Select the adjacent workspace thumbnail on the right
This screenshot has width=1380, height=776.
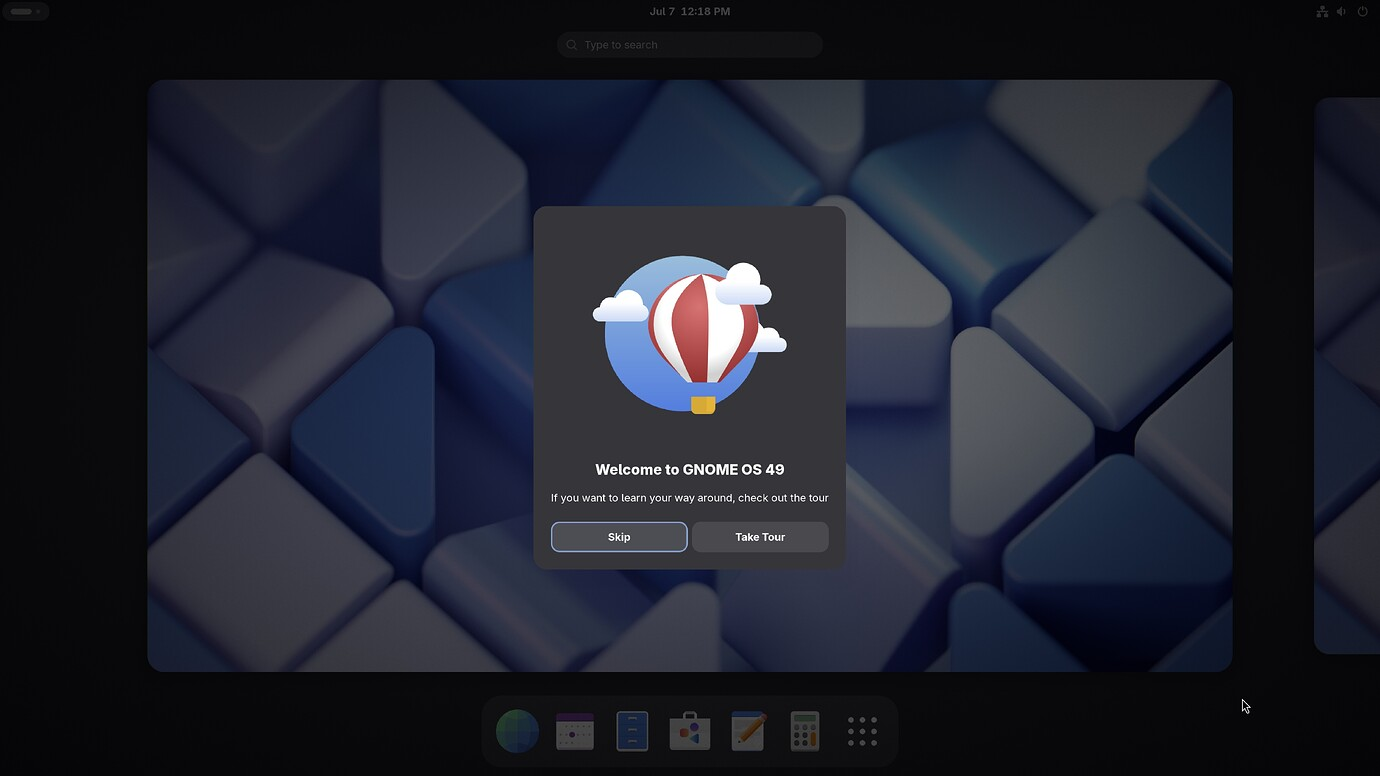coord(1347,375)
